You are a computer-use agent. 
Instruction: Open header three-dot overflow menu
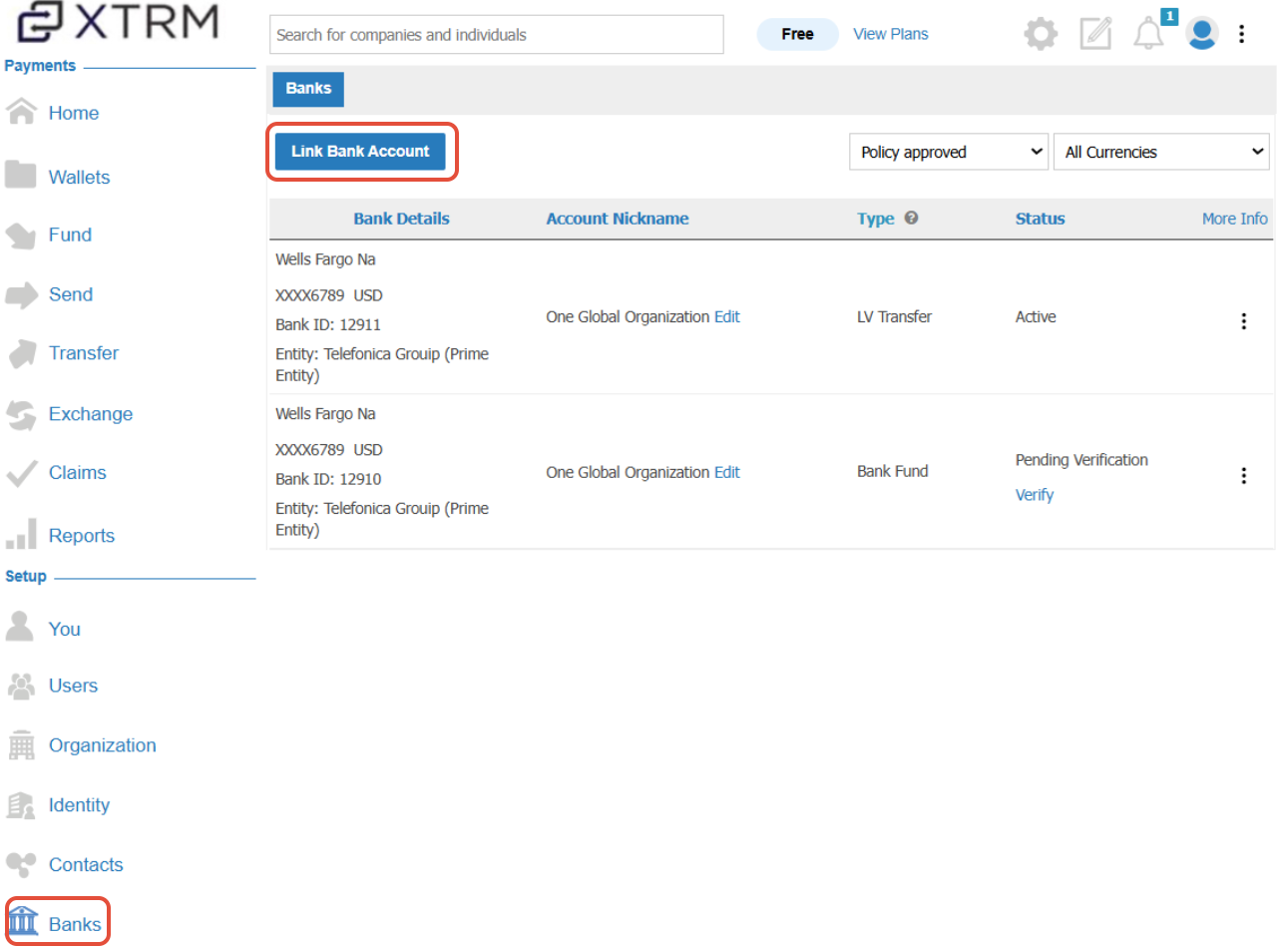tap(1241, 34)
